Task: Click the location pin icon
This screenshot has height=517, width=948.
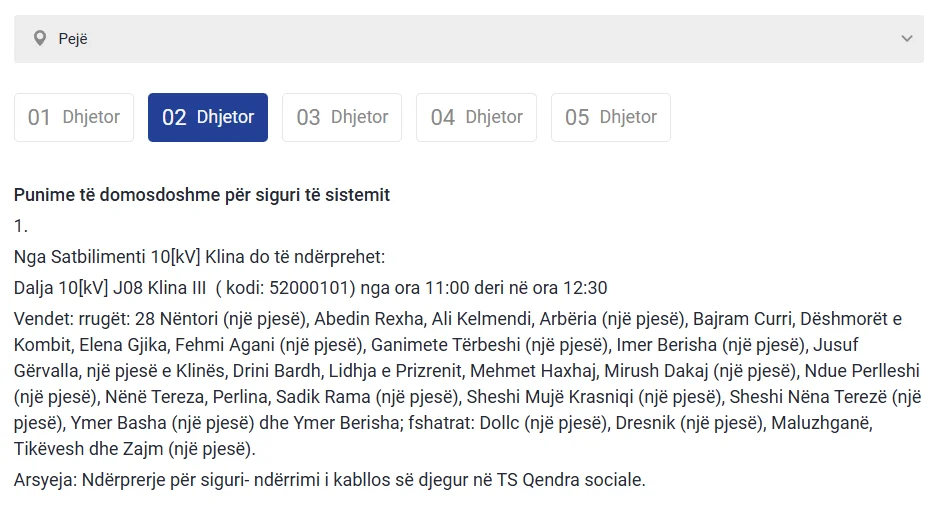Action: pyautogui.click(x=40, y=39)
